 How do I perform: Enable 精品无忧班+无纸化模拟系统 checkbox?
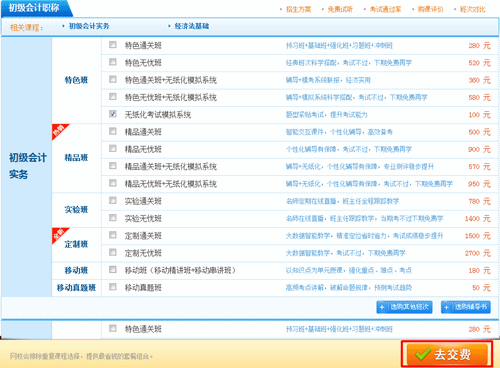tap(113, 183)
